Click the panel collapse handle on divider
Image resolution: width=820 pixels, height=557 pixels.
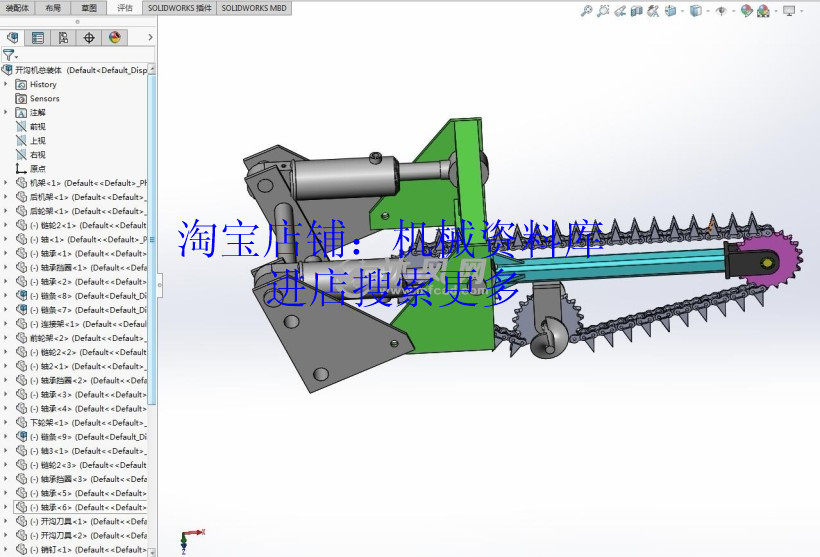(159, 285)
